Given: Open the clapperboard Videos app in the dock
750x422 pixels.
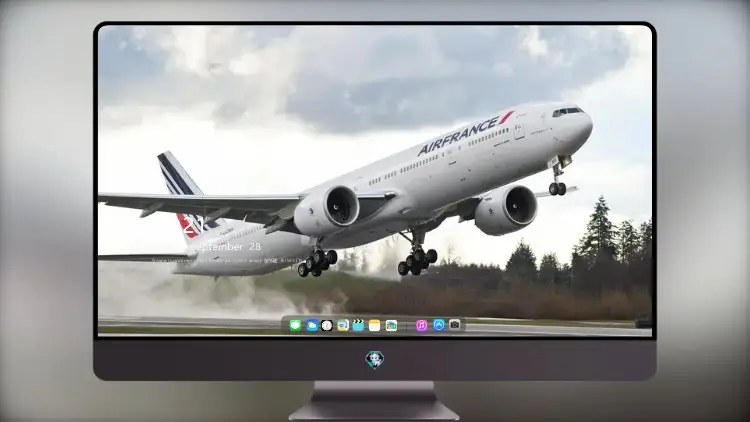Looking at the screenshot, I should coord(358,326).
